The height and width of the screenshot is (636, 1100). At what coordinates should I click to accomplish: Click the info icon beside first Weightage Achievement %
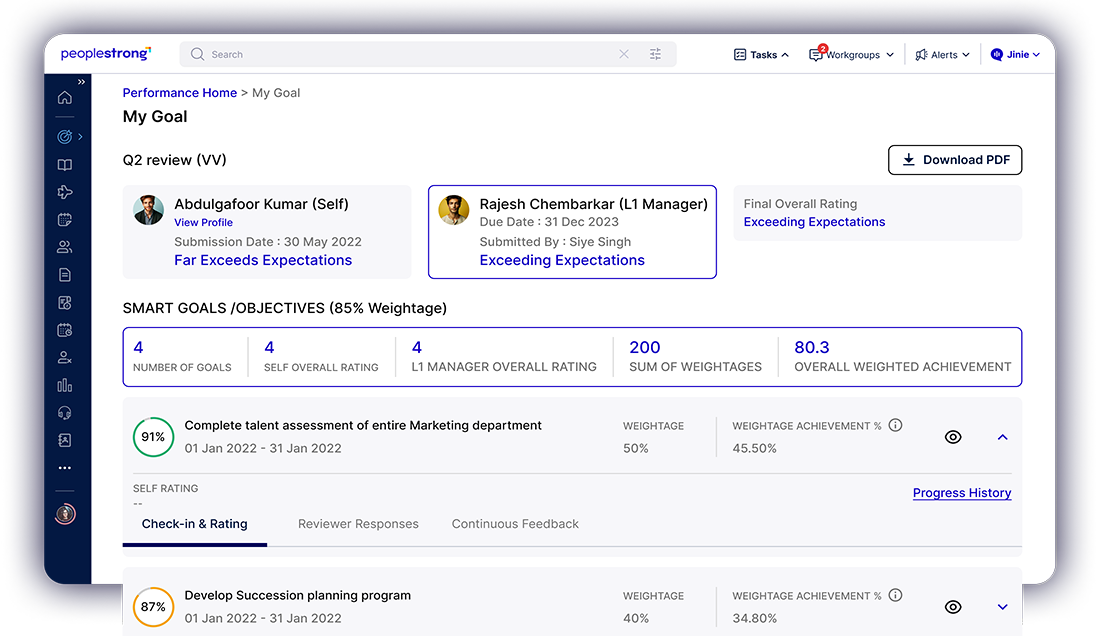(x=895, y=425)
